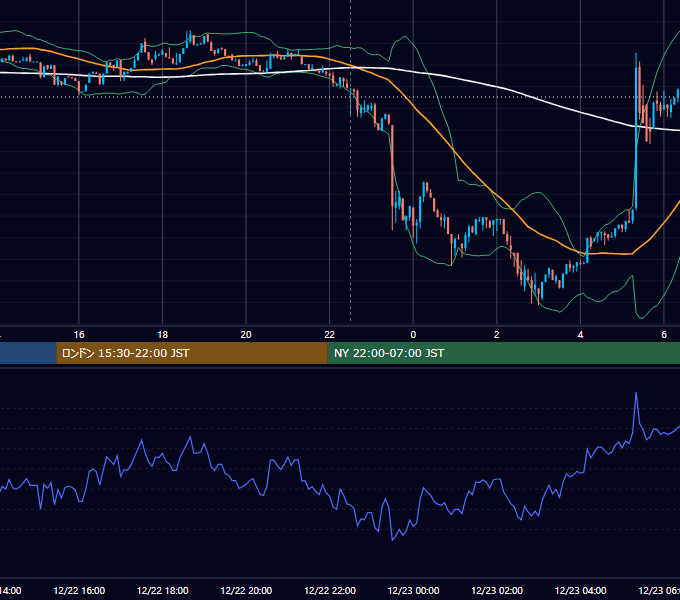Click the 0 hour label on upper axis

tap(413, 335)
